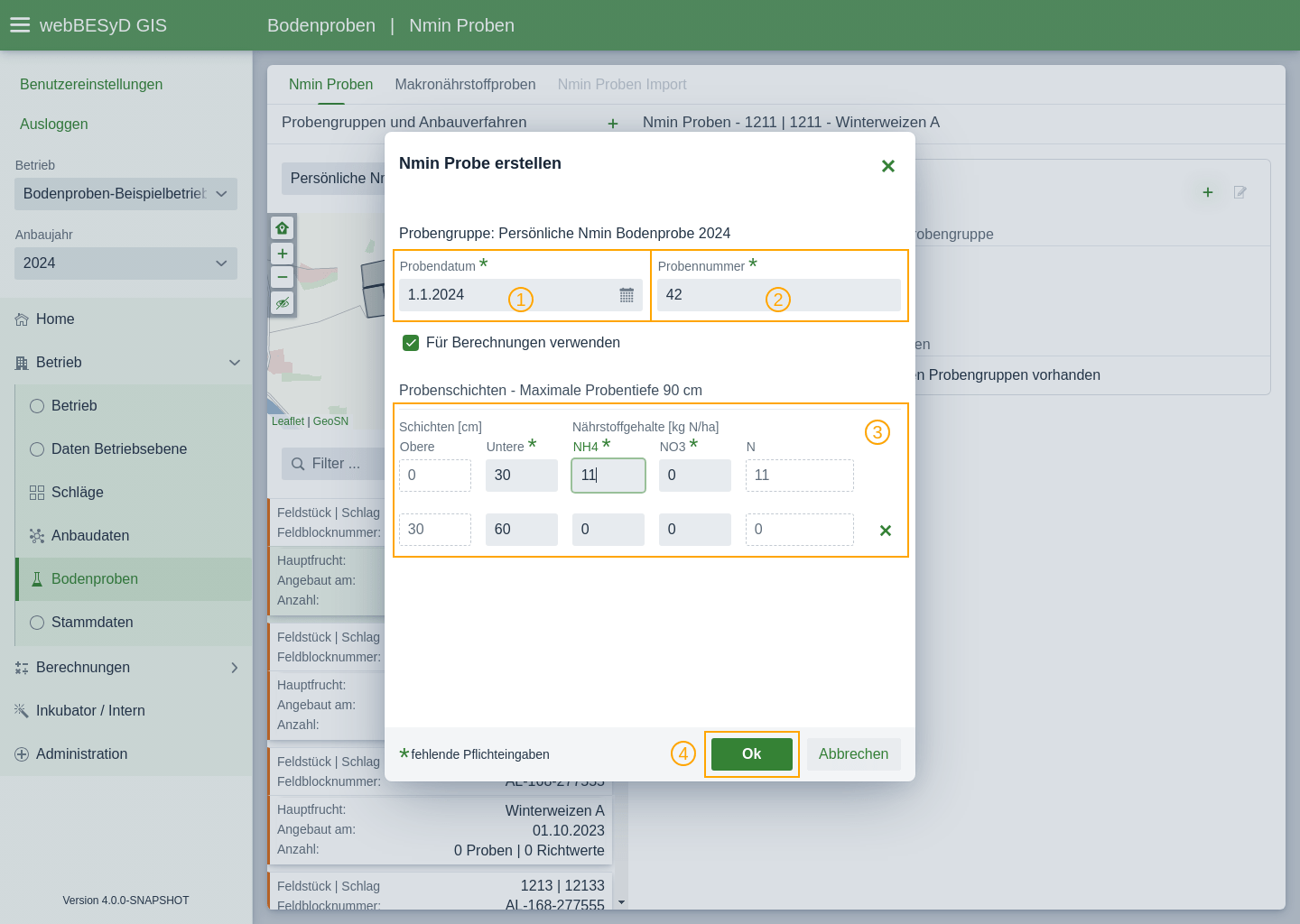This screenshot has width=1300, height=924.
Task: Add Nmin Probe using round plus button
Action: click(1208, 192)
